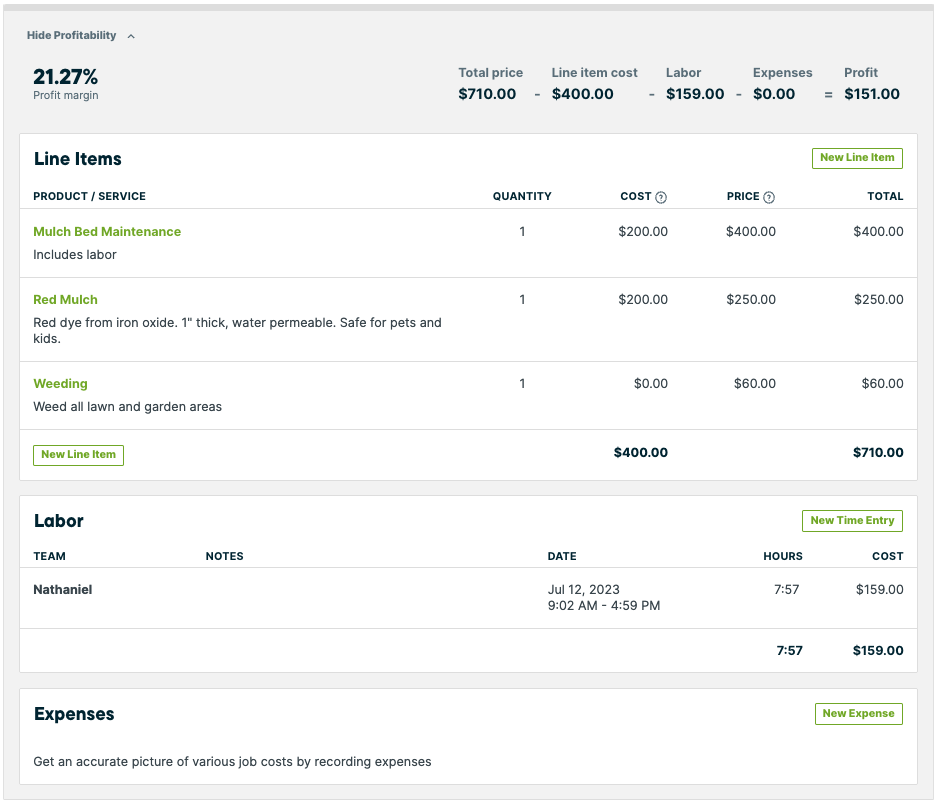Viewport: 937px width, 803px height.
Task: Click the top New Line Item button
Action: pyautogui.click(x=856, y=158)
